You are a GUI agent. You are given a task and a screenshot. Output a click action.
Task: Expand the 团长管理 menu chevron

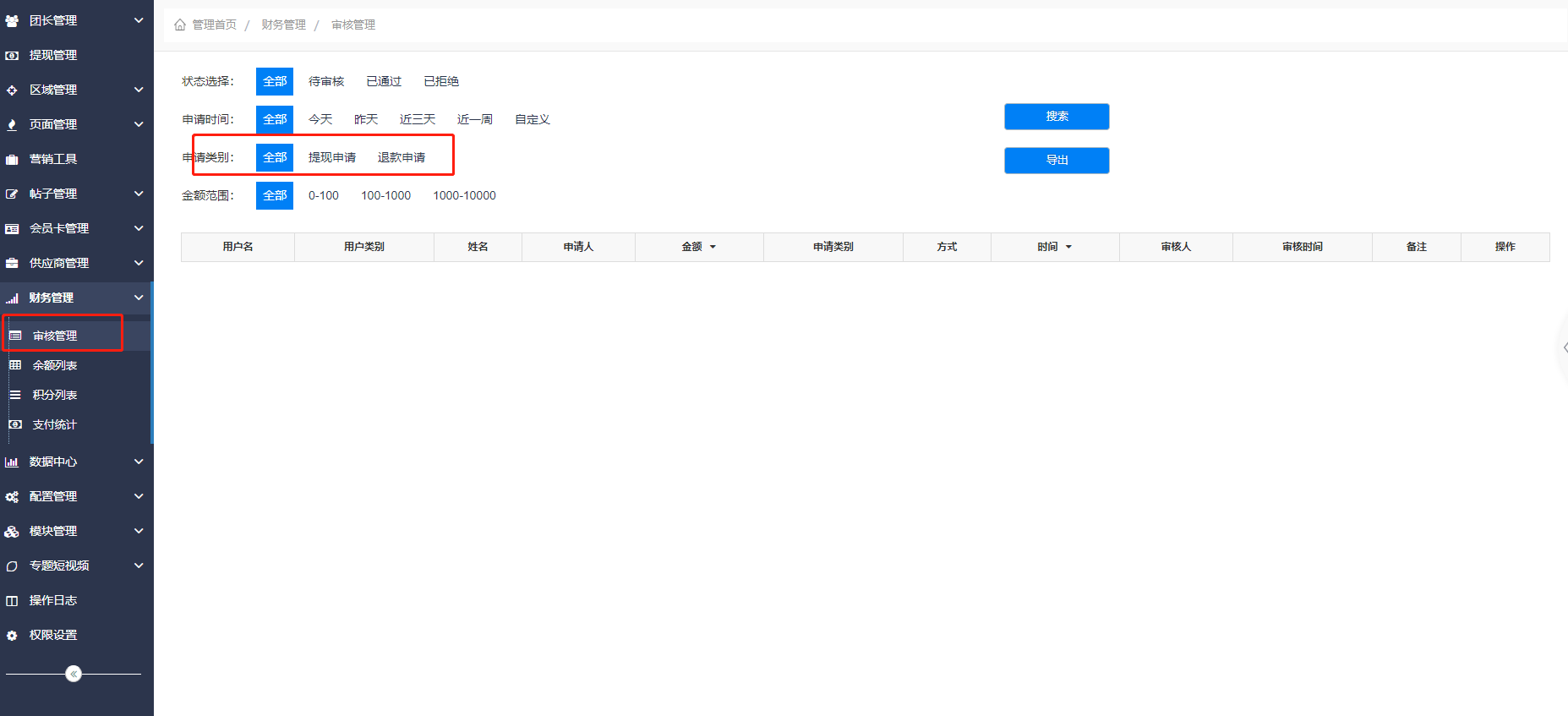pos(139,20)
